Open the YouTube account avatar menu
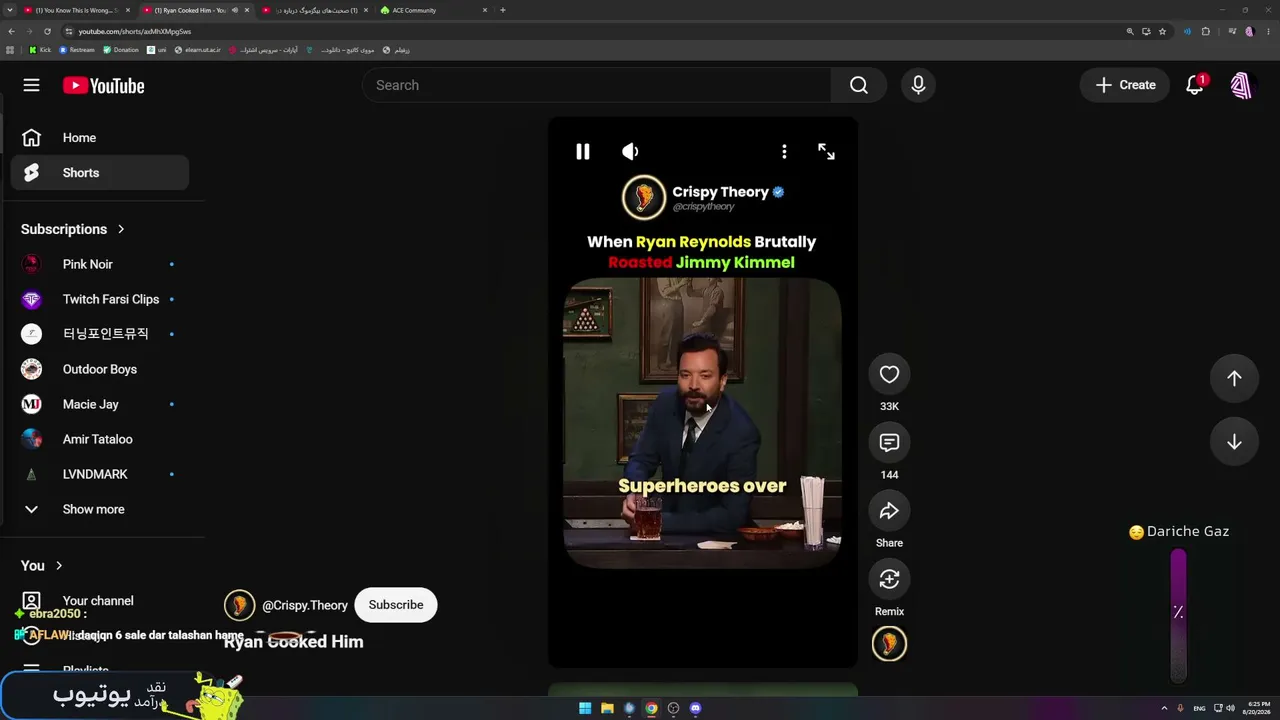1280x720 pixels. tap(1241, 85)
